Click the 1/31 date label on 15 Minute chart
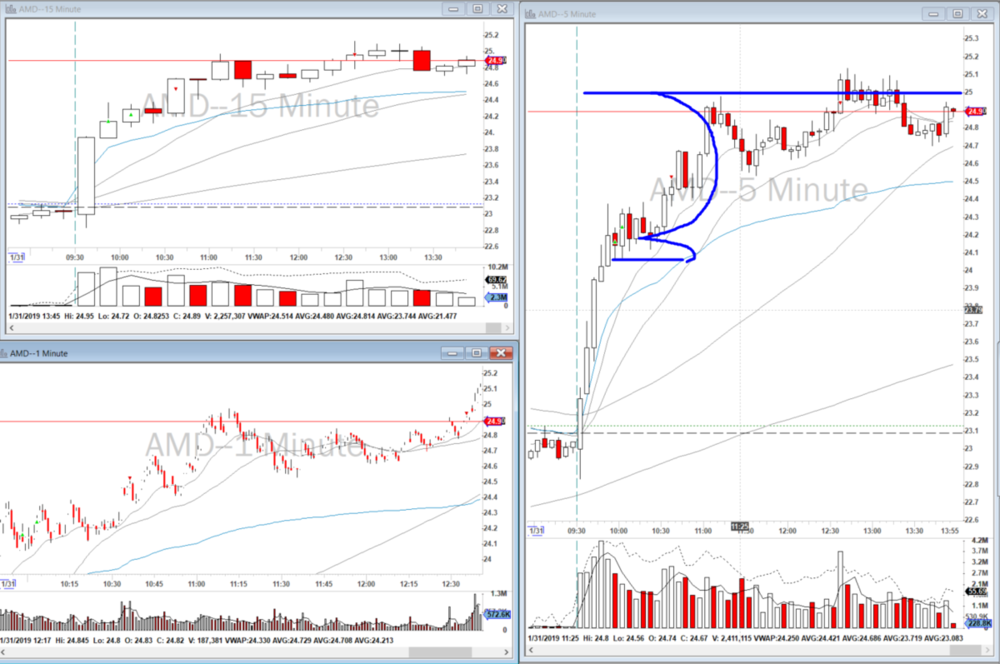Image resolution: width=1000 pixels, height=664 pixels. pyautogui.click(x=17, y=256)
